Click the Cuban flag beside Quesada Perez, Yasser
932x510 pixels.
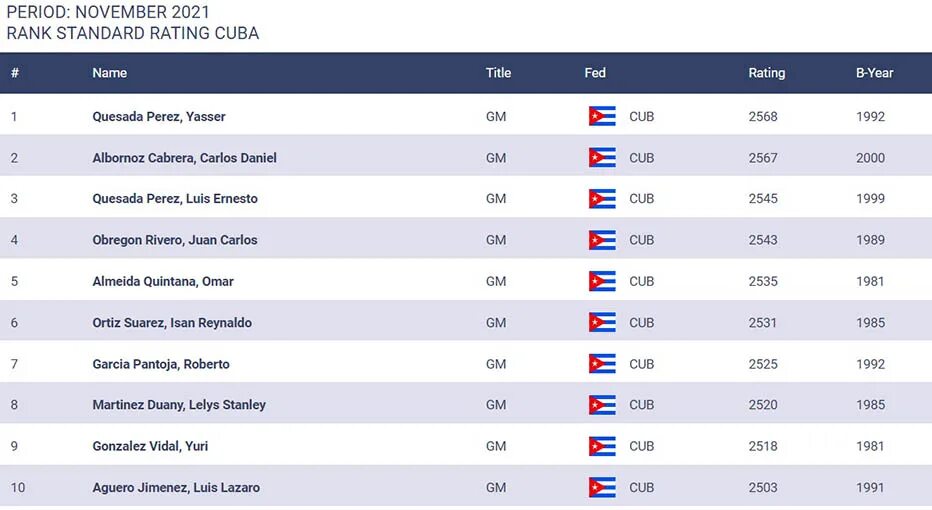[602, 116]
